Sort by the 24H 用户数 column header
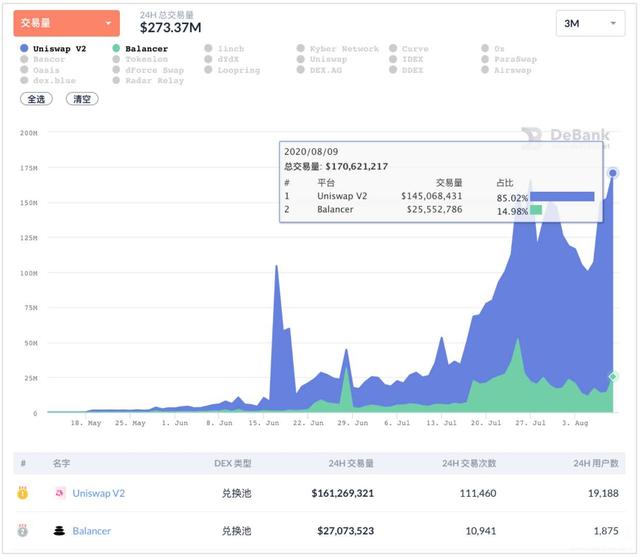Screen dimensions: 640x557 click(596, 463)
